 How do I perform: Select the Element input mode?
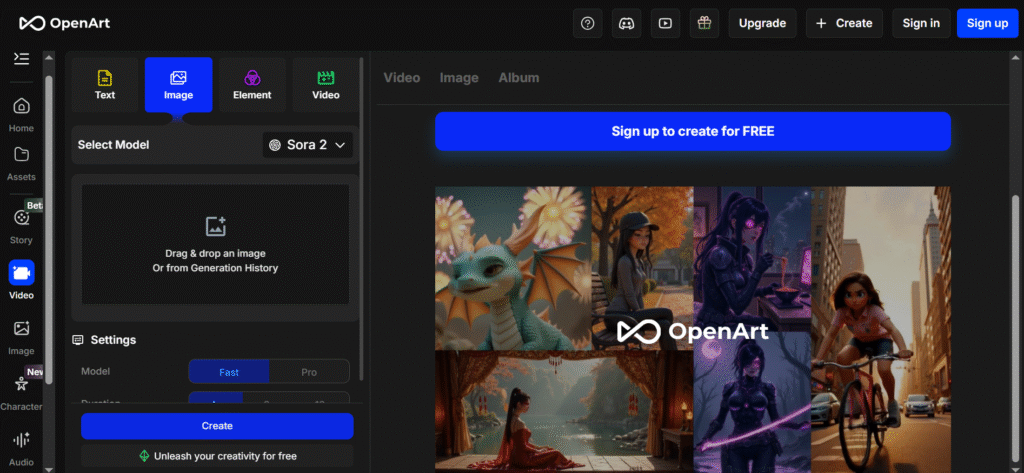tap(252, 84)
